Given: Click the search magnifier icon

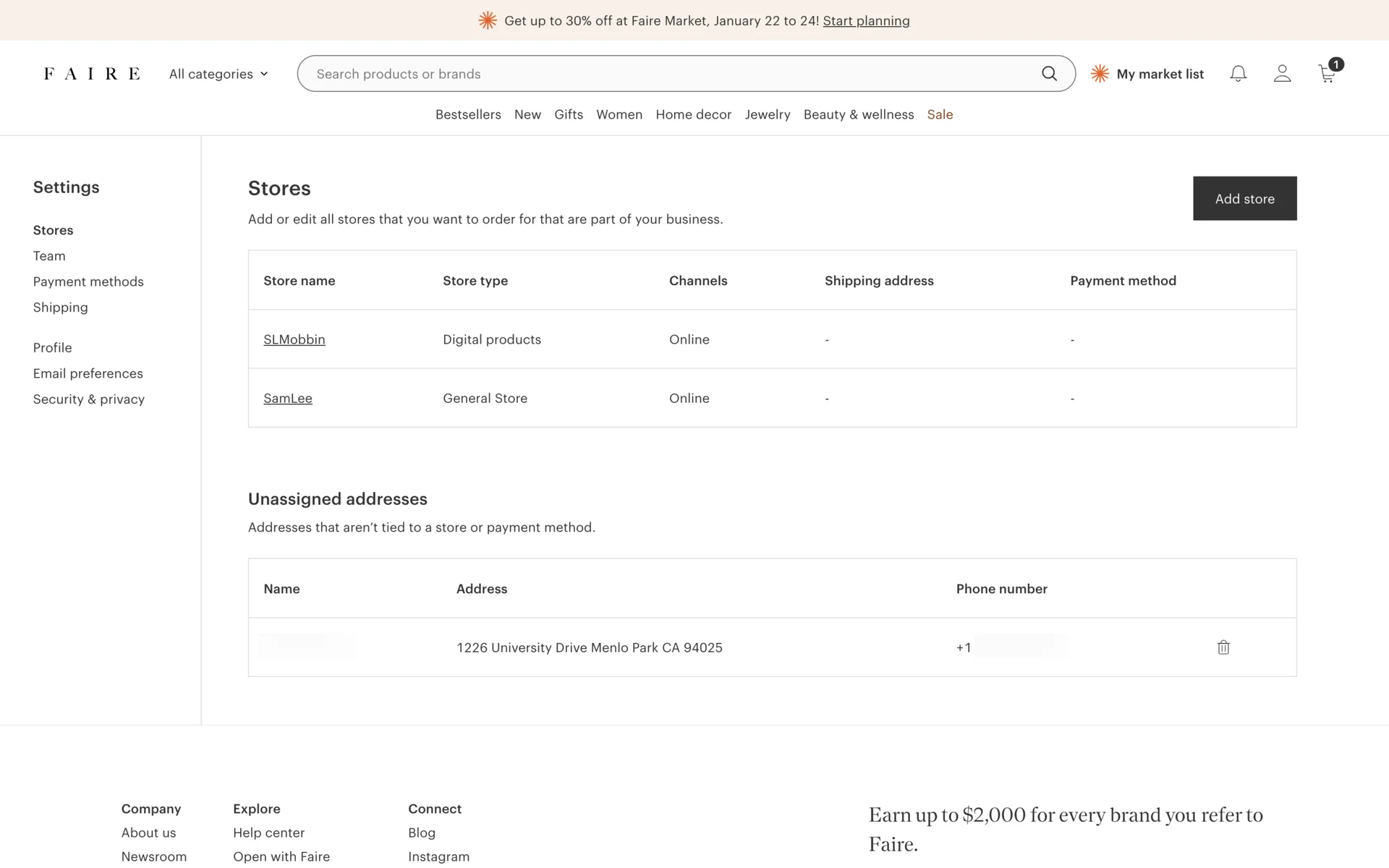Looking at the screenshot, I should 1049,74.
